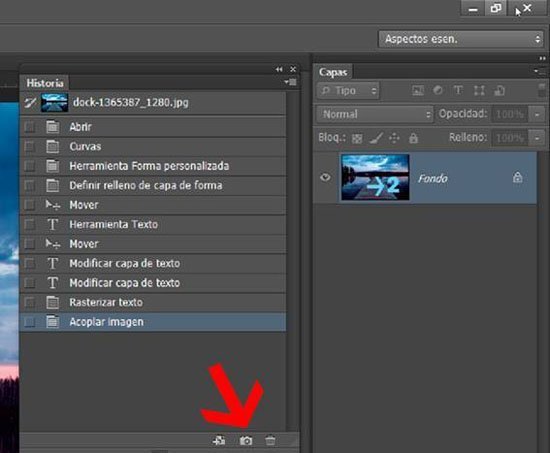Hide the Fondo layer with the eye icon
This screenshot has height=453, width=550.
click(x=325, y=177)
